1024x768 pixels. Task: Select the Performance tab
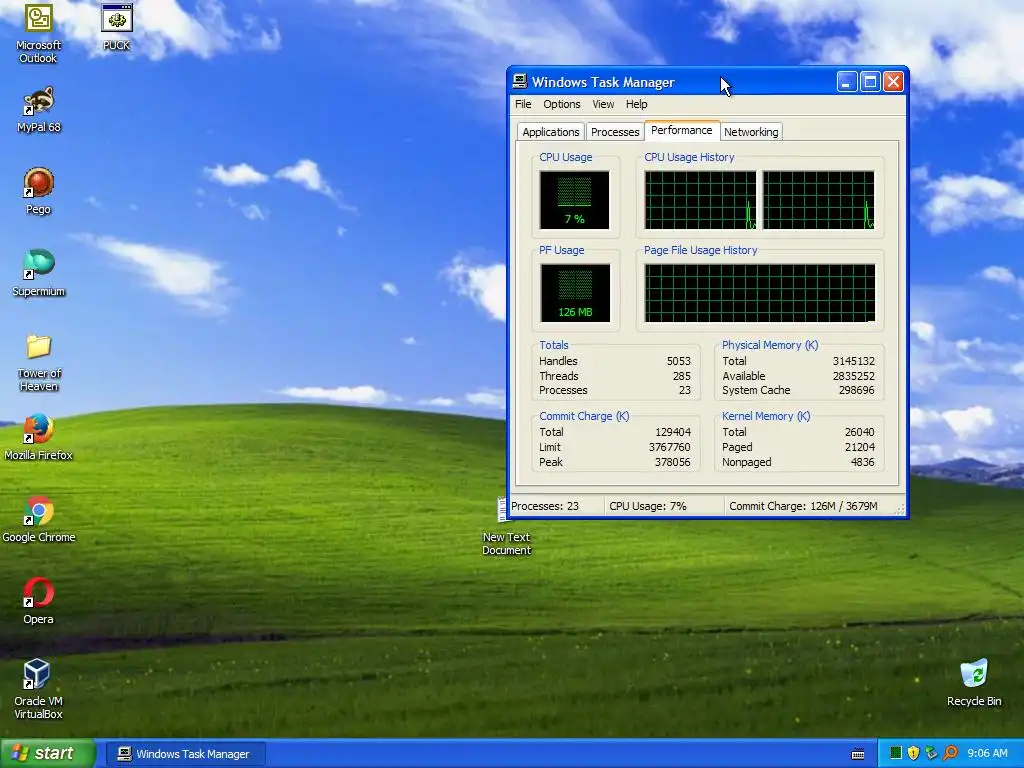(x=682, y=130)
